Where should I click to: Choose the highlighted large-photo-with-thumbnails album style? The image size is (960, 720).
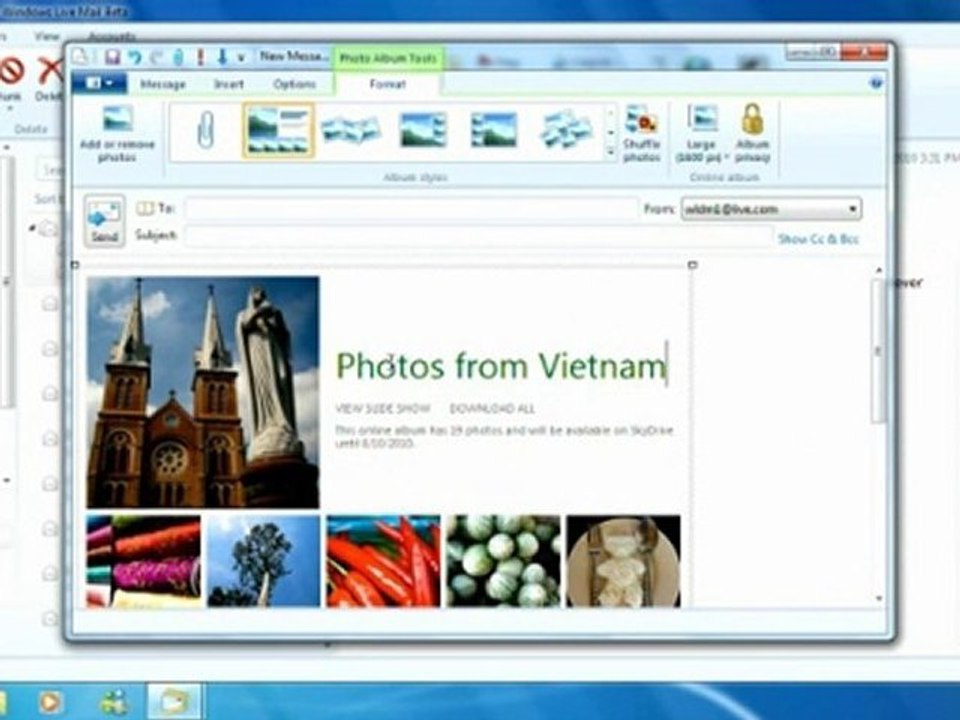tap(279, 130)
